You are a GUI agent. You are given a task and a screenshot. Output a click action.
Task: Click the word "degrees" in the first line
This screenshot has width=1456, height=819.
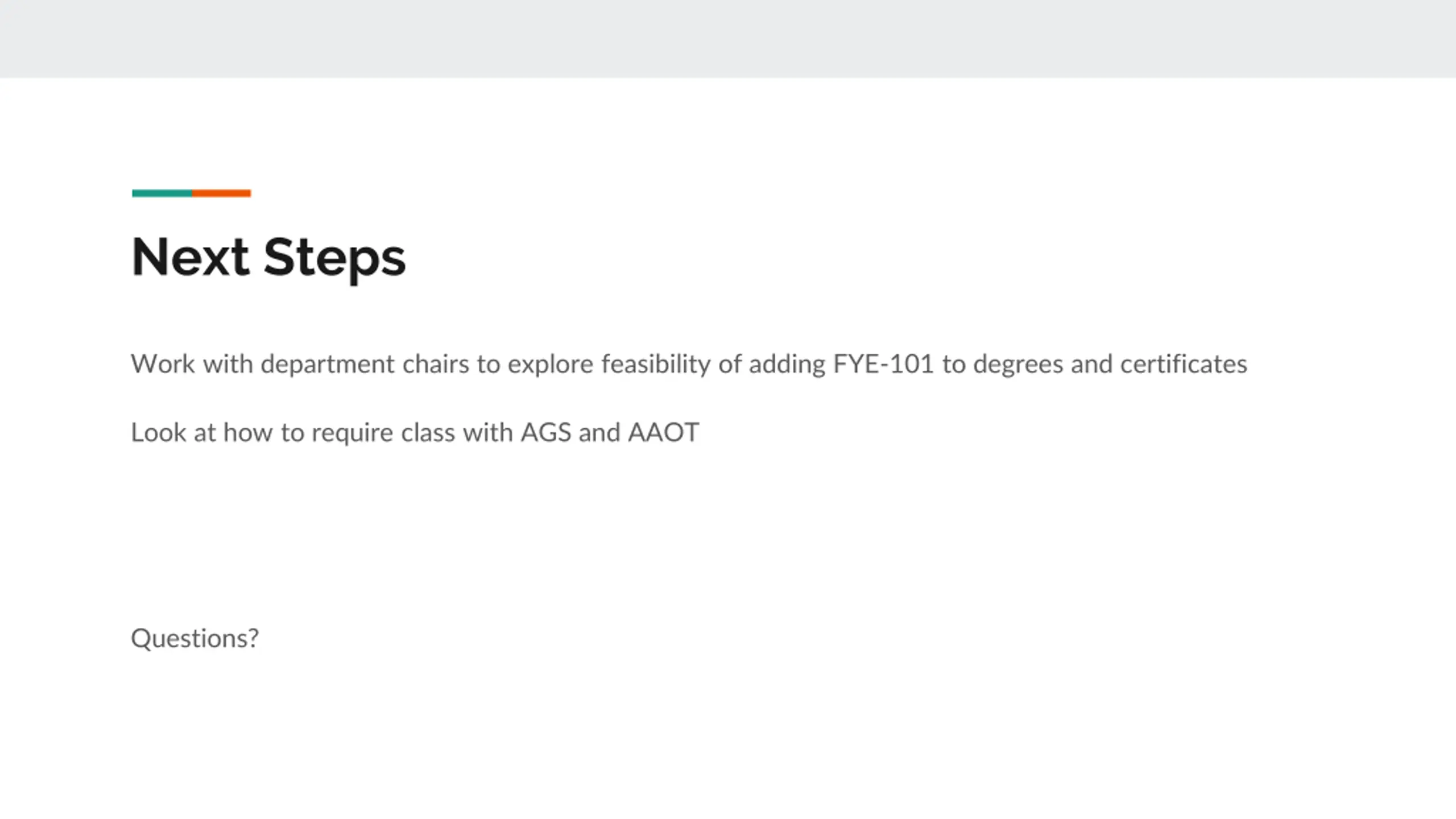tap(1018, 364)
